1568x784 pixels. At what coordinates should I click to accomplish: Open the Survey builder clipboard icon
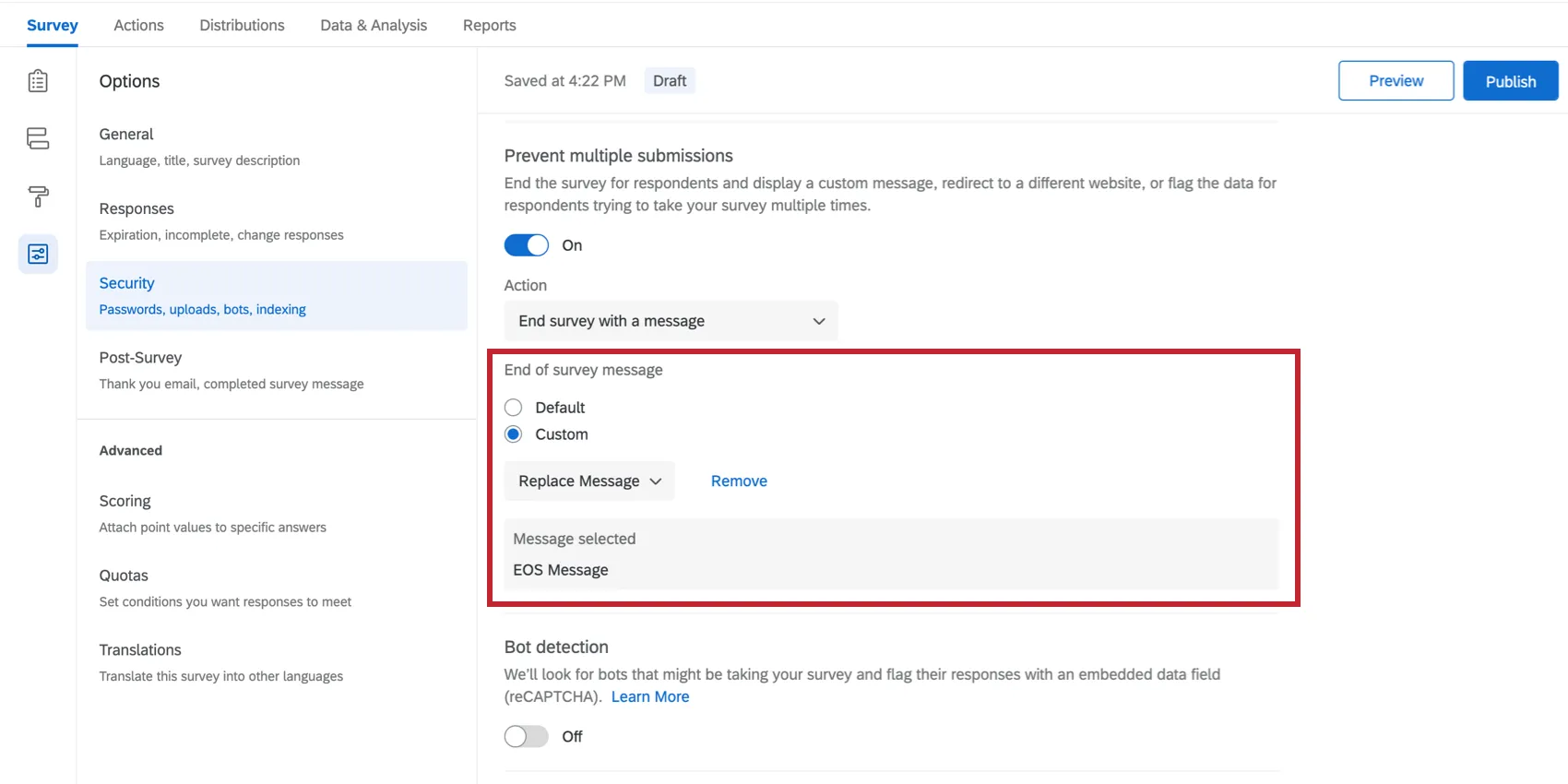(x=38, y=81)
